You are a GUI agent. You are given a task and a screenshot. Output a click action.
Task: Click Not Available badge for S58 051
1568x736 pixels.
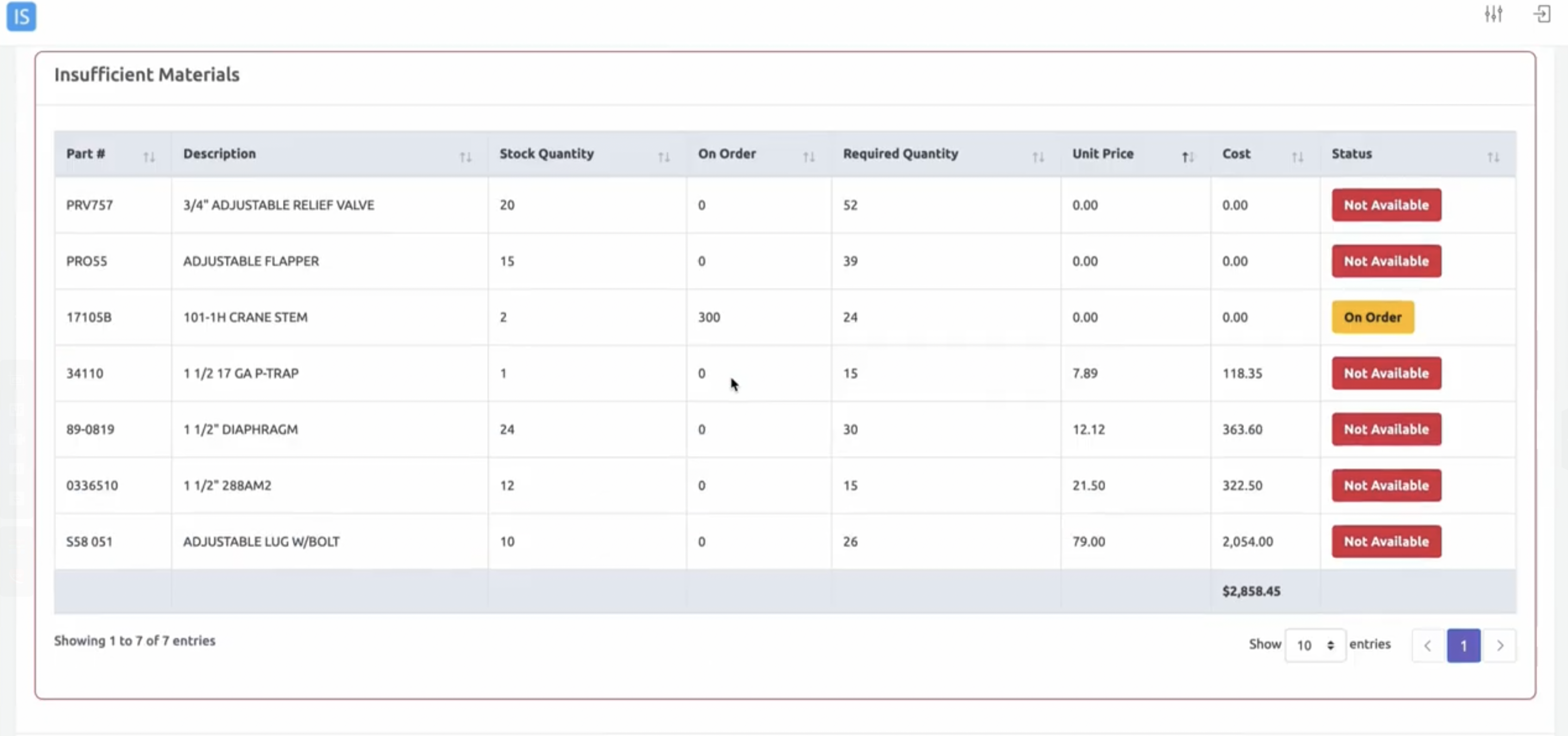pos(1386,542)
